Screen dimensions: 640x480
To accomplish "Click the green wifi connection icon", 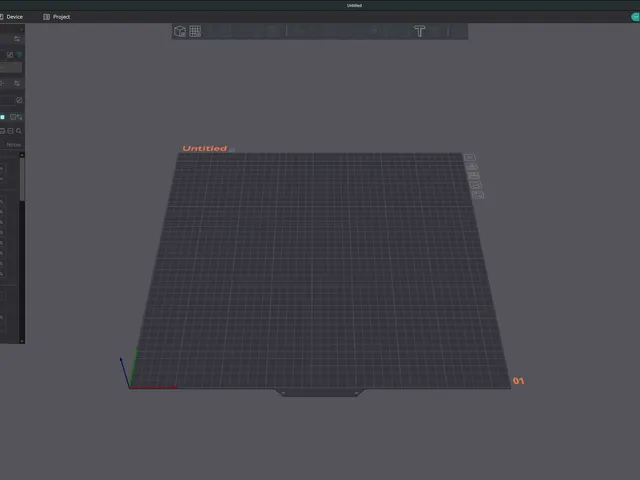I will click(x=19, y=55).
